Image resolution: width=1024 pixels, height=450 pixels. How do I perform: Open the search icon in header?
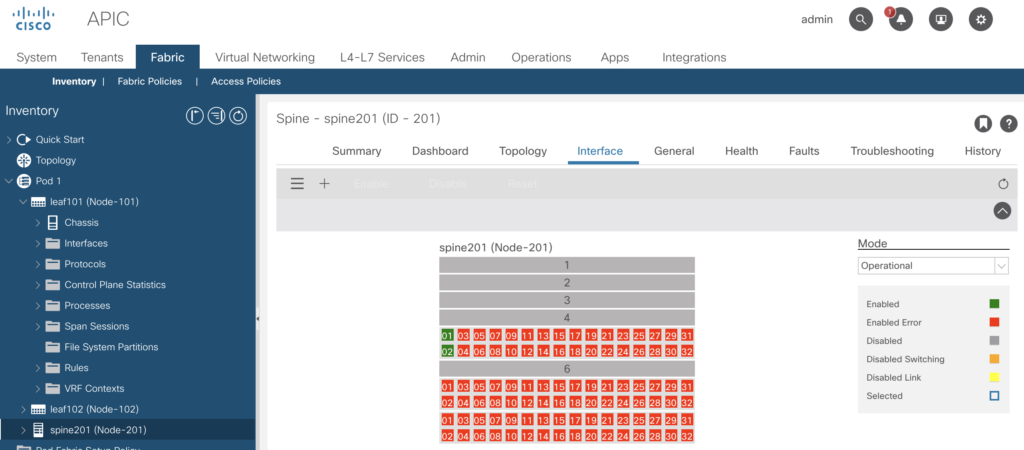[861, 20]
